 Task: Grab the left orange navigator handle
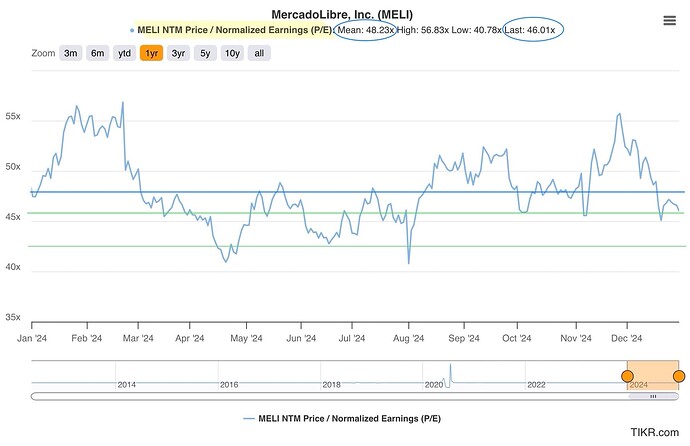click(627, 376)
